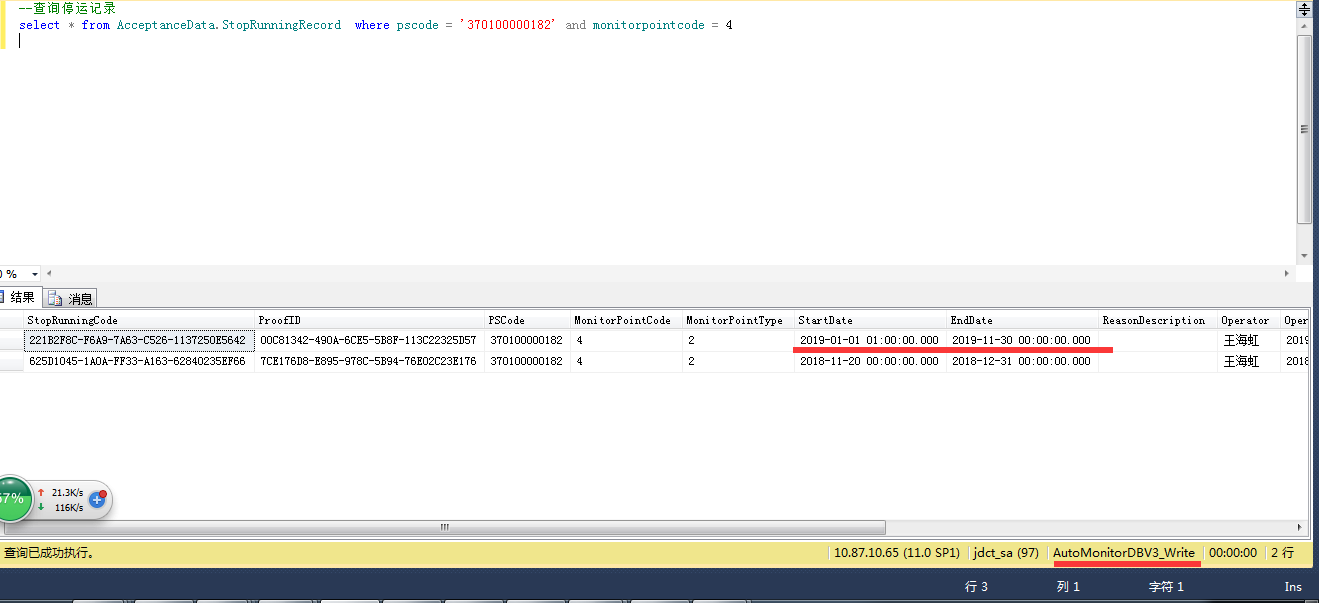Click the 行 3 line indicator
The height and width of the screenshot is (603, 1319).
pos(976,587)
